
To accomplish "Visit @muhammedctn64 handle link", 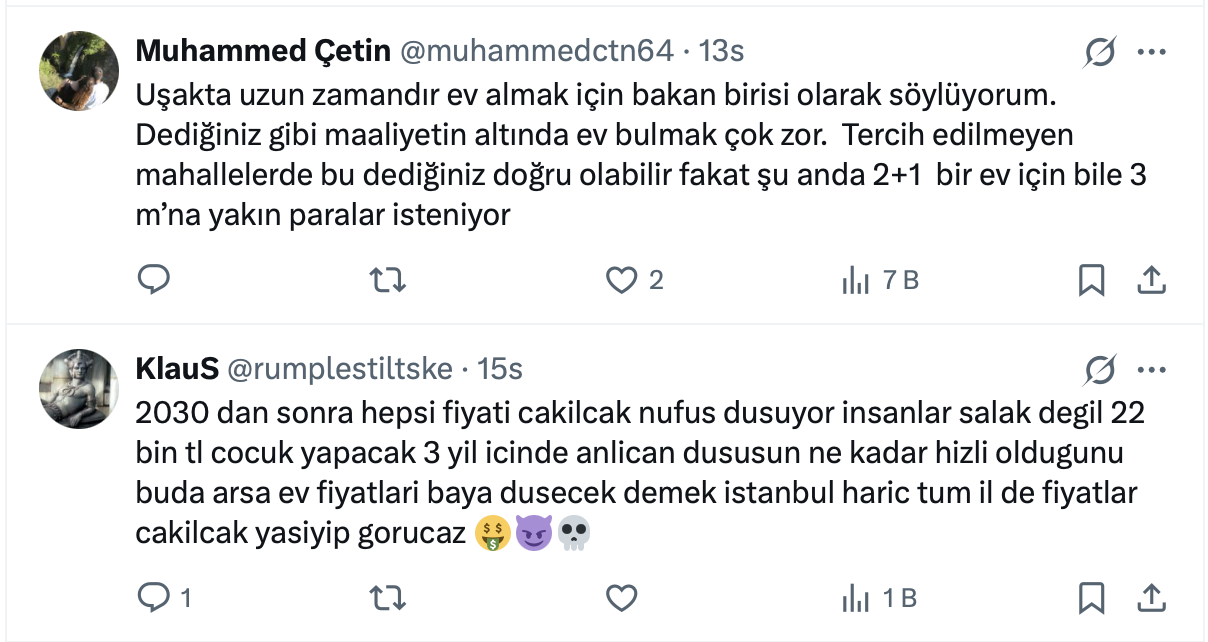I will (x=536, y=50).
